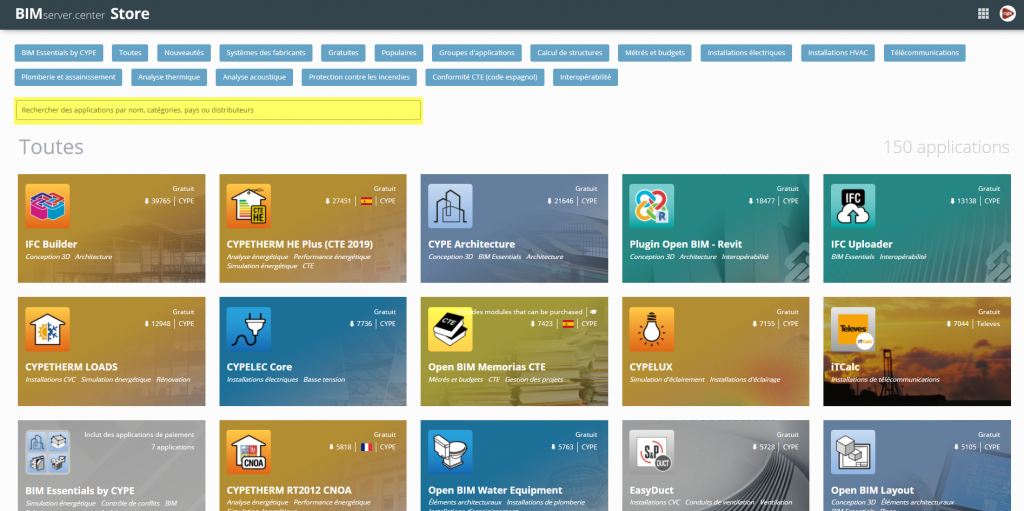
Task: Select the Gratuites category filter
Action: [x=343, y=52]
